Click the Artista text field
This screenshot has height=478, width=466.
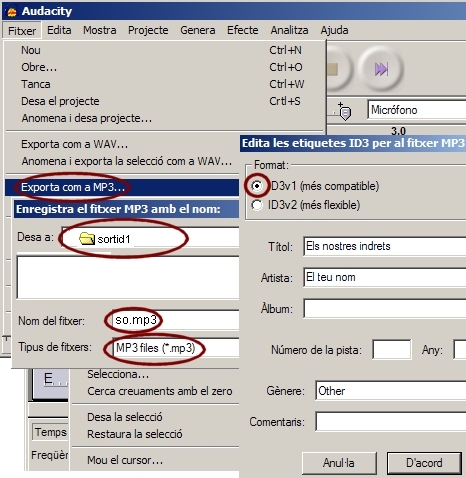tap(385, 277)
